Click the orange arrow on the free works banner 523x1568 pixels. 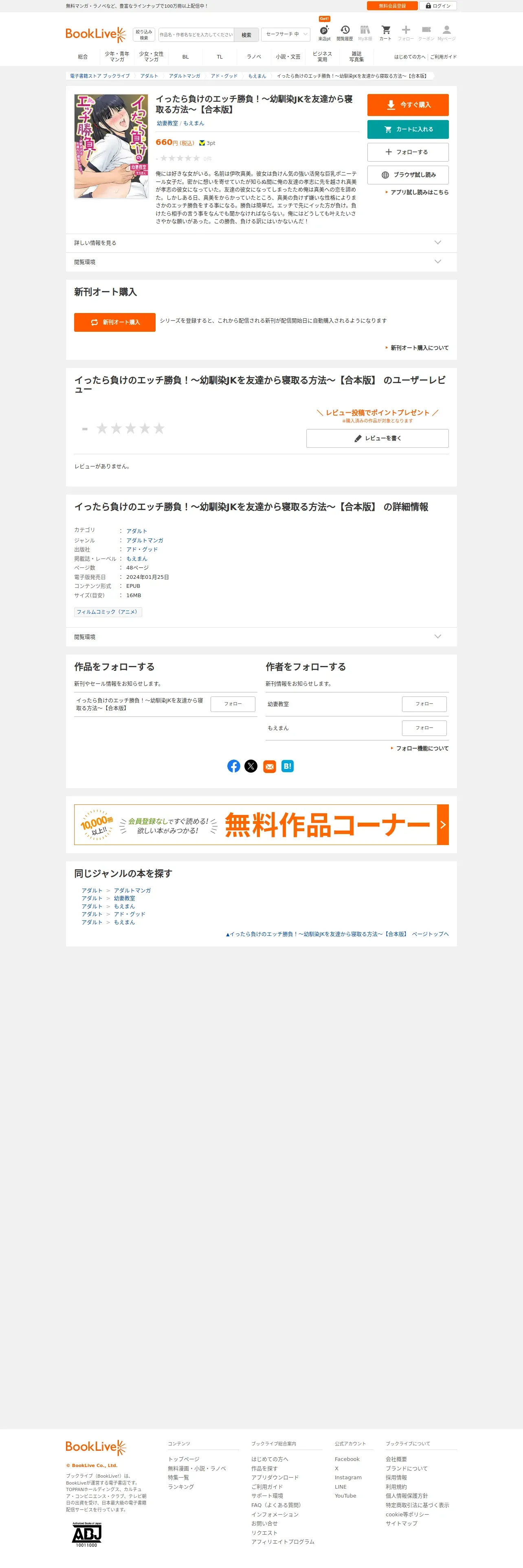coord(443,824)
